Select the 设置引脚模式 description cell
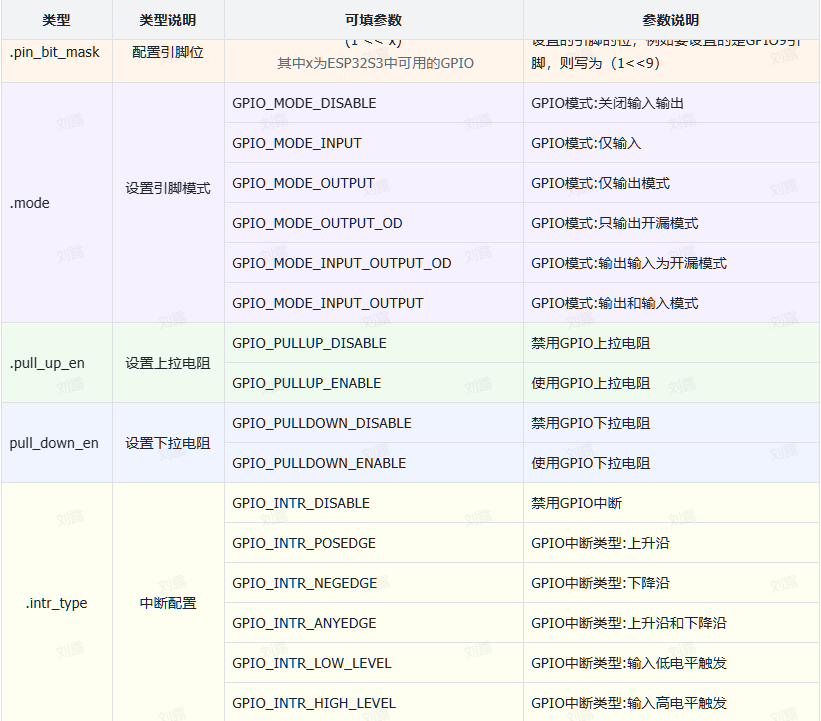The image size is (821, 721). (x=168, y=188)
